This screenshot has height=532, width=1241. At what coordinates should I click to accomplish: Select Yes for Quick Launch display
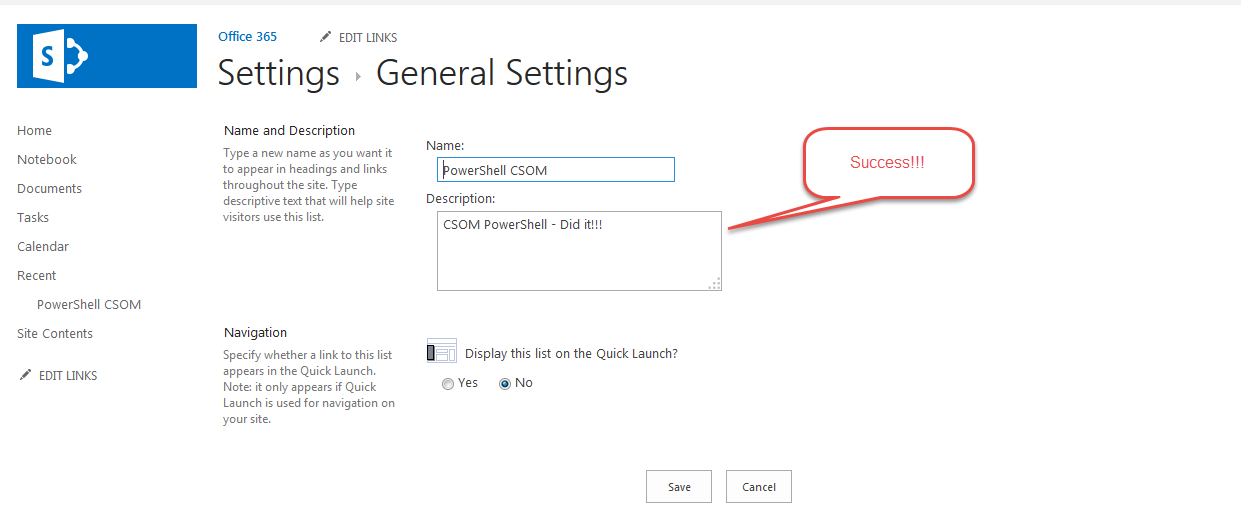click(x=448, y=384)
